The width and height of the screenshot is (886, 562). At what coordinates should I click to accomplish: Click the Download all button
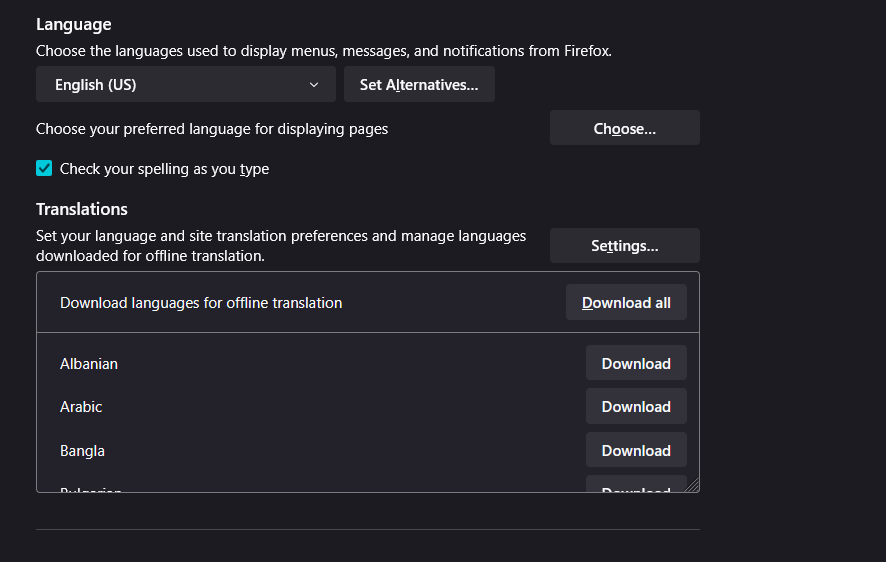click(x=626, y=303)
